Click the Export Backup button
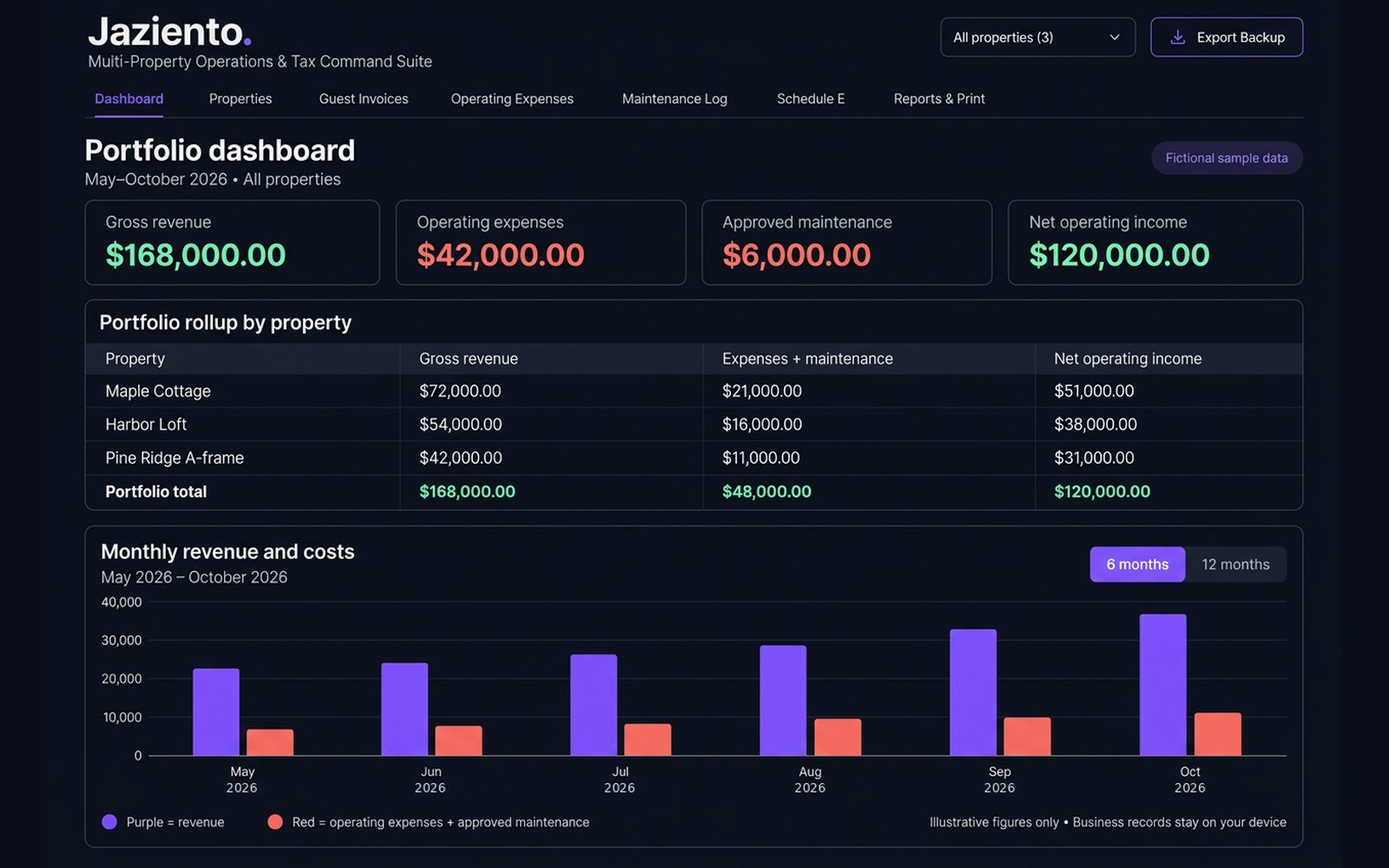 (1227, 37)
